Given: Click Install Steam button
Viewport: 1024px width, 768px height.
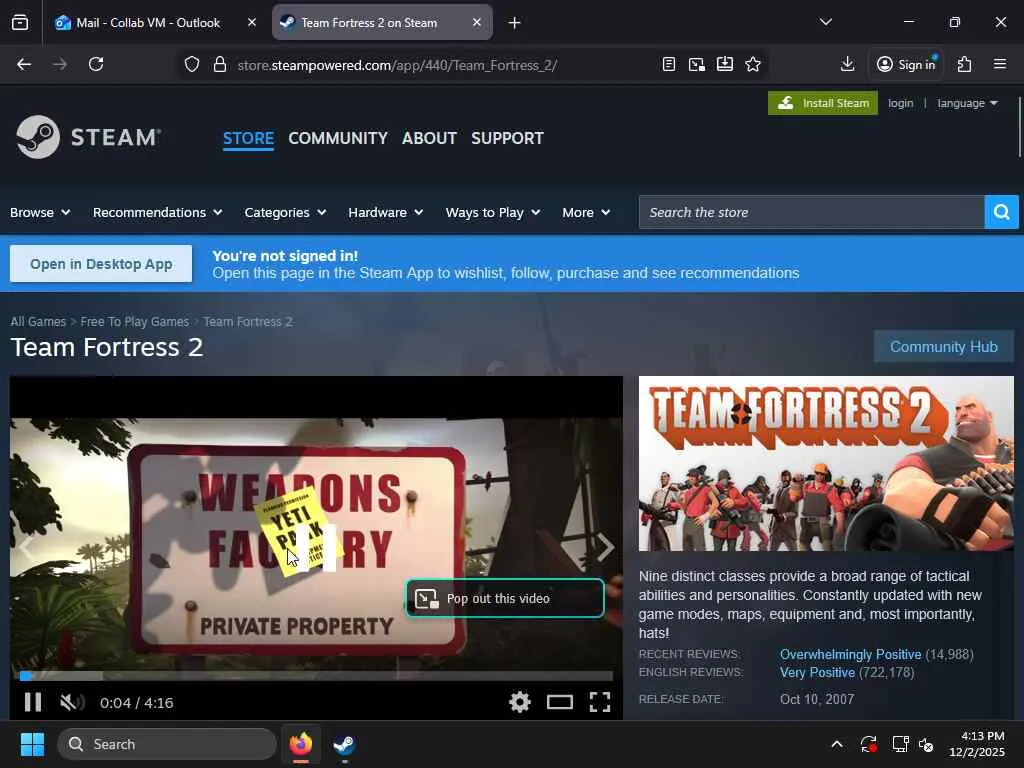Looking at the screenshot, I should coord(823,103).
